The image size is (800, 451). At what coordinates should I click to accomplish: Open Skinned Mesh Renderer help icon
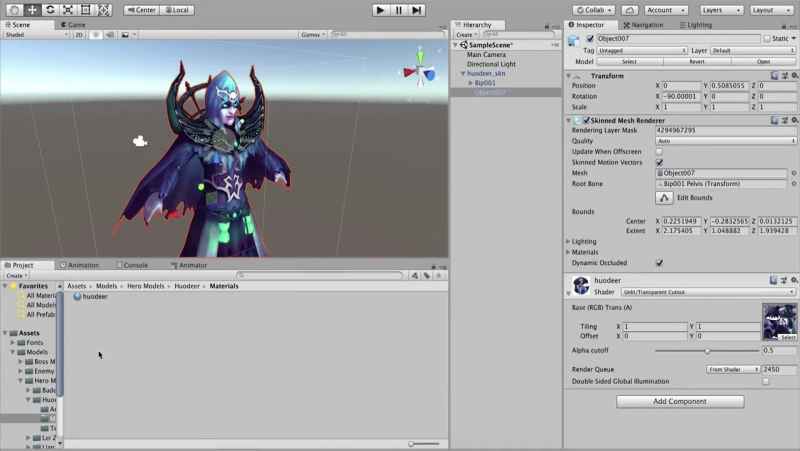[774, 120]
